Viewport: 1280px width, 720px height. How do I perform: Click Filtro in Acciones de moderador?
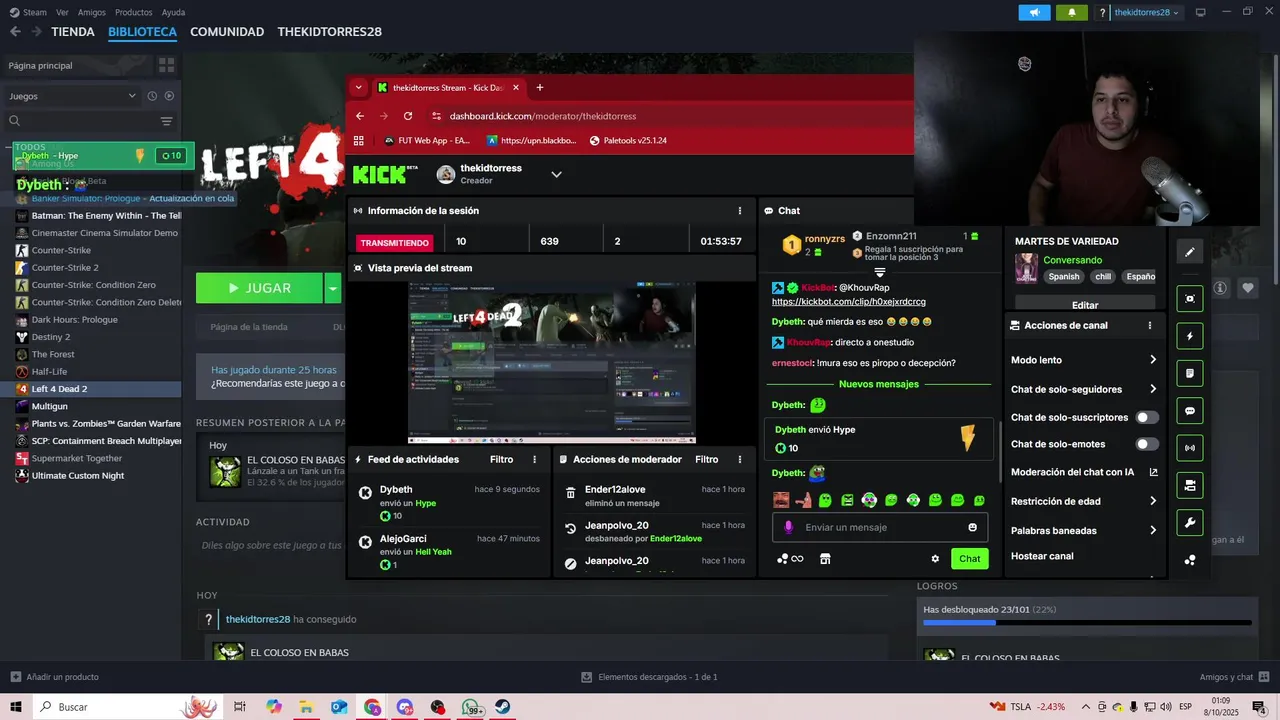tap(707, 460)
